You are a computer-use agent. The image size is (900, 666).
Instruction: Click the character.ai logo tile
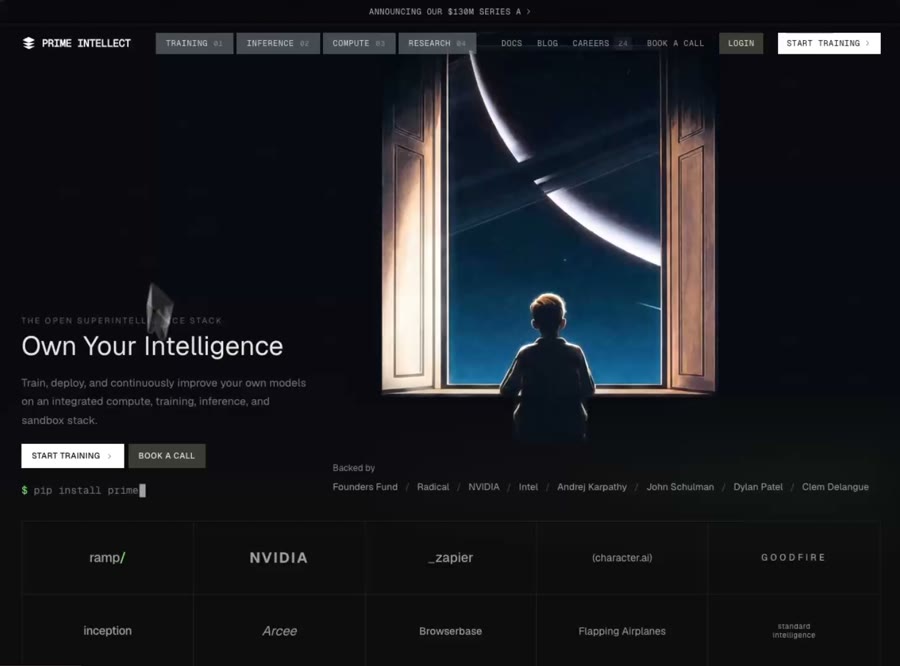point(622,557)
